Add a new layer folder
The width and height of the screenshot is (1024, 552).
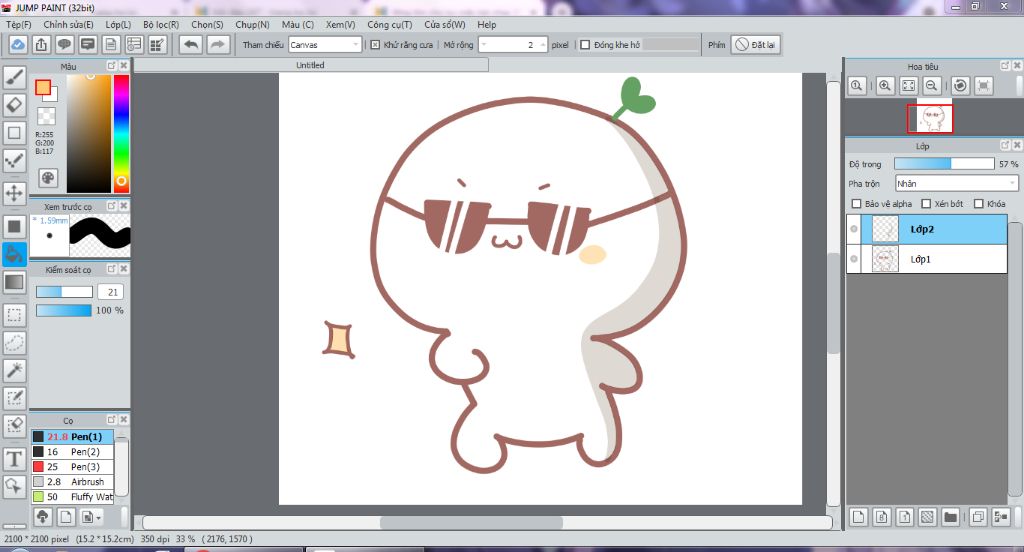point(950,517)
